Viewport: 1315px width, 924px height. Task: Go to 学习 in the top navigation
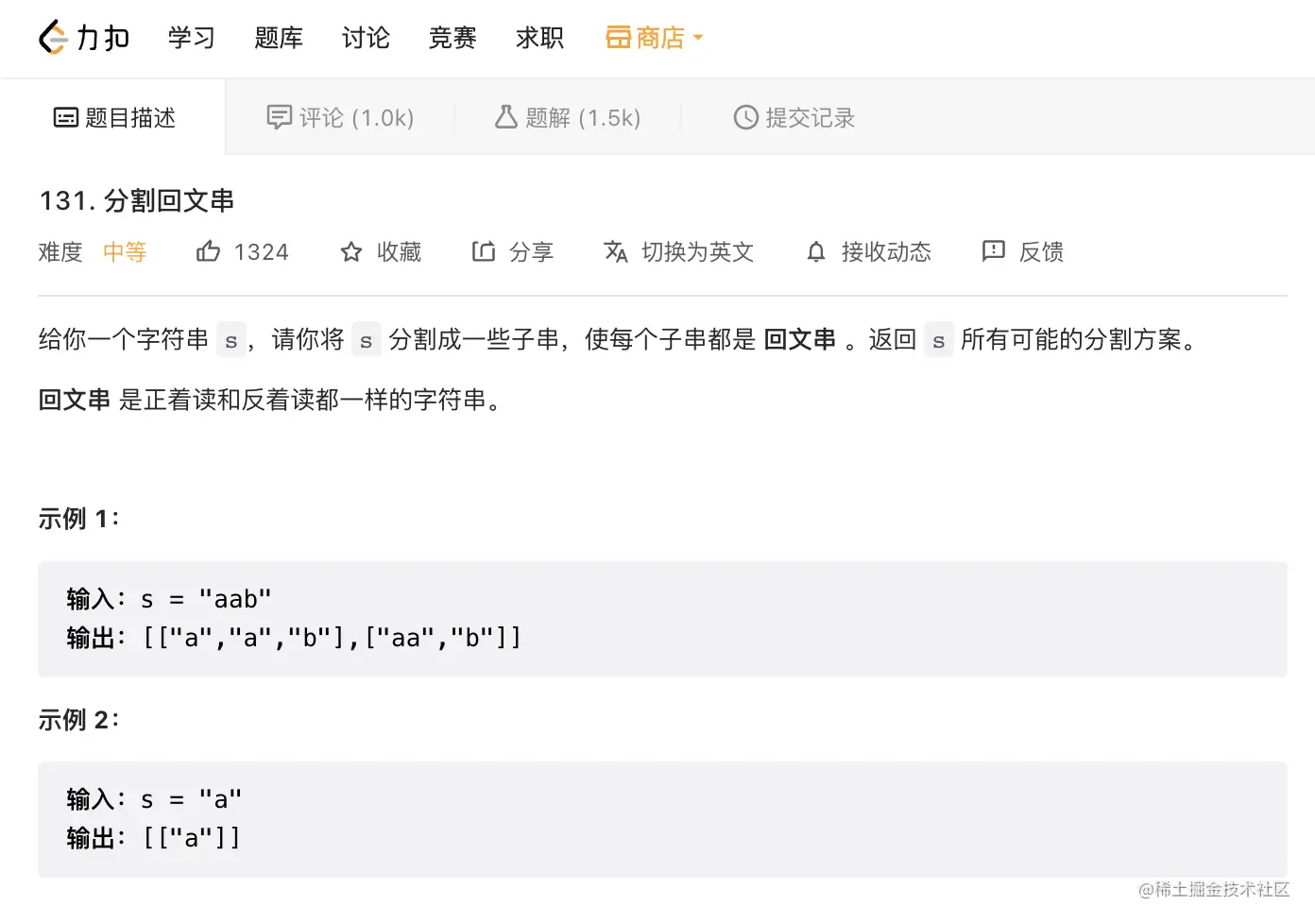coord(192,38)
